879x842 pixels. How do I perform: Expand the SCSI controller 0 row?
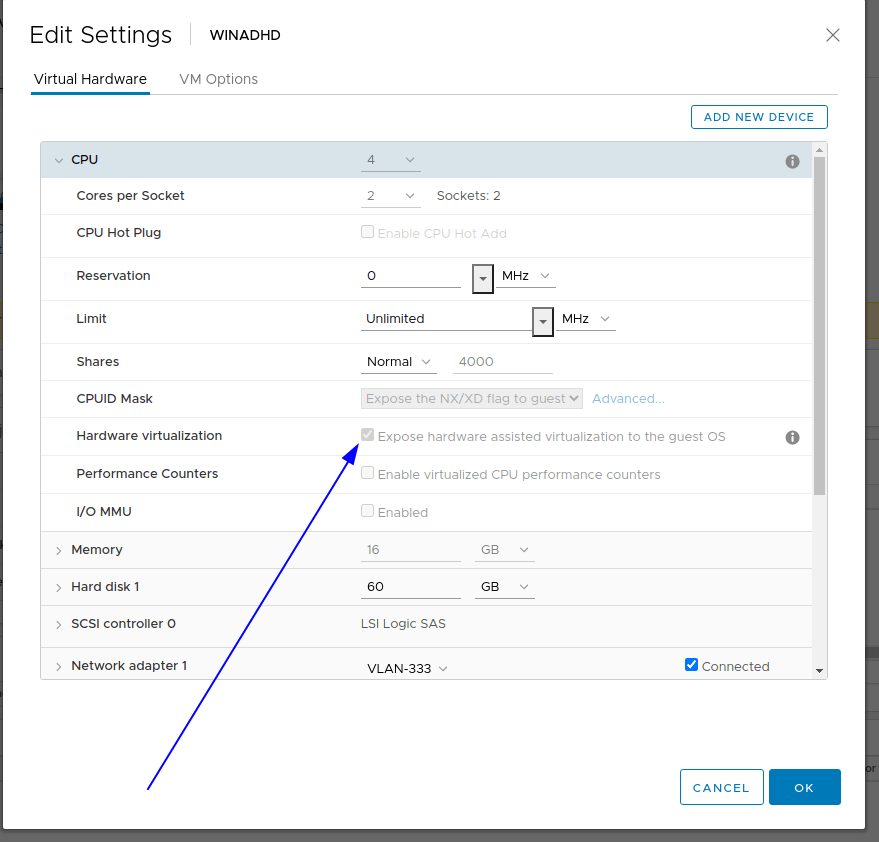59,624
